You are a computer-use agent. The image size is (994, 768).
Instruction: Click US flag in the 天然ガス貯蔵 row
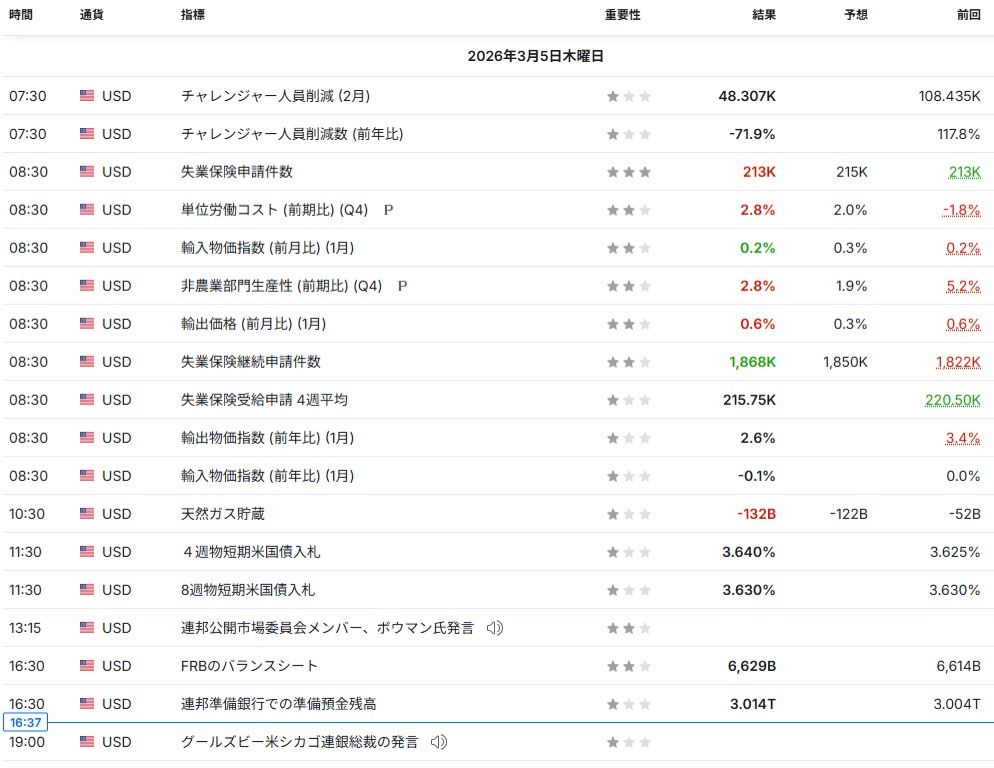pyautogui.click(x=87, y=514)
